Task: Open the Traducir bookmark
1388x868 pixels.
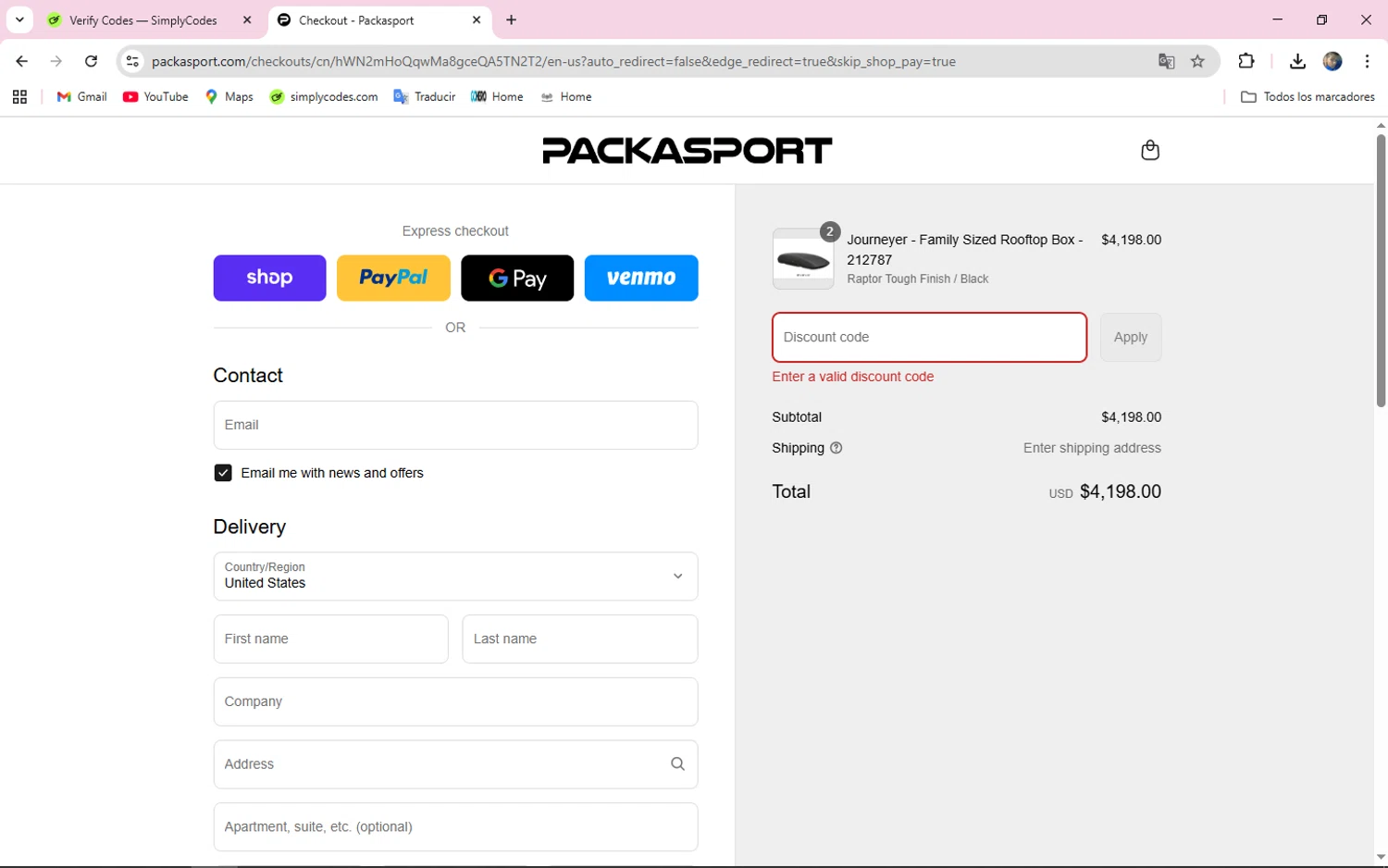Action: 424,96
